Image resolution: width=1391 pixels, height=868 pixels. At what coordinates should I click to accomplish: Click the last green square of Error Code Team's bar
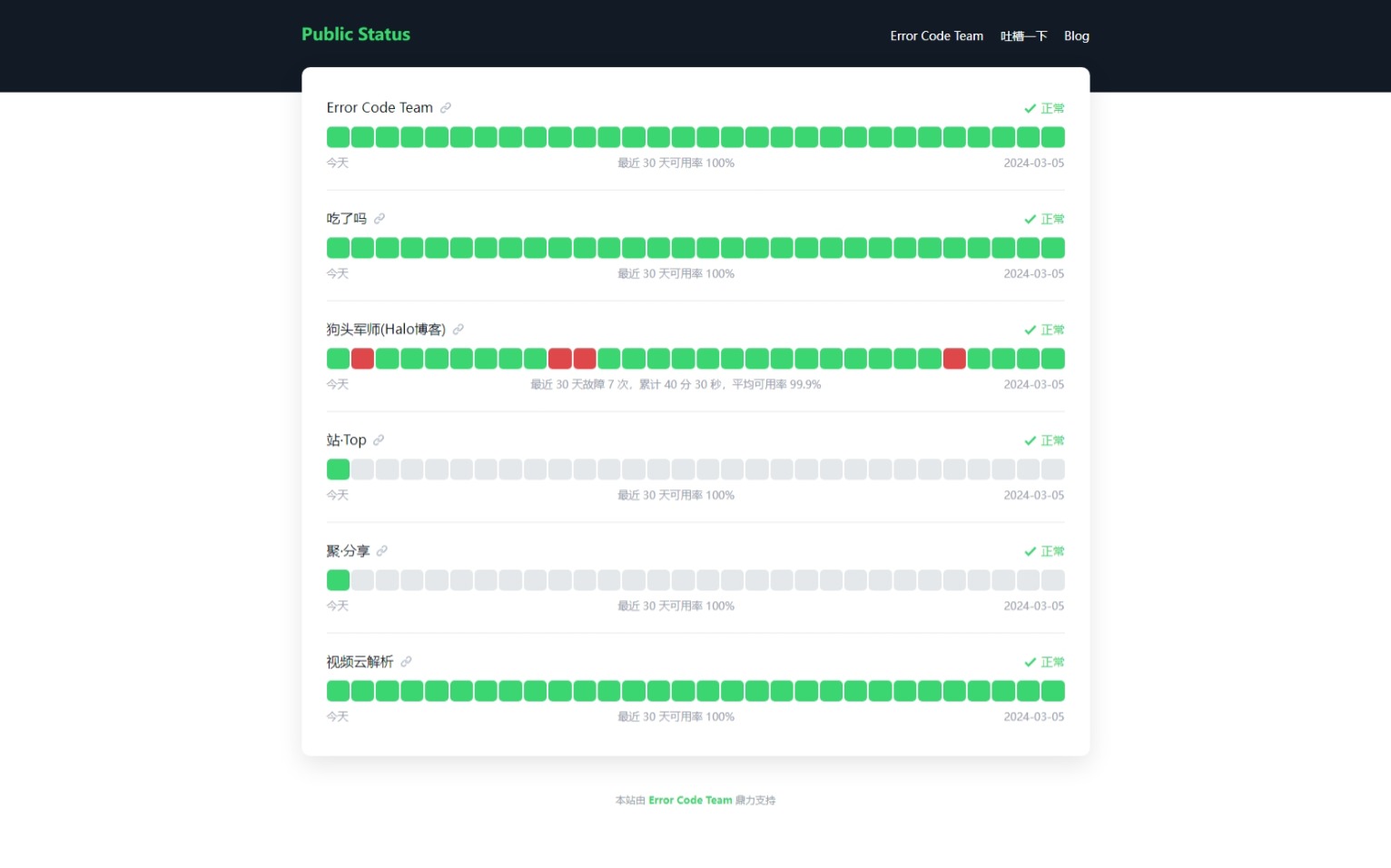pos(1052,136)
